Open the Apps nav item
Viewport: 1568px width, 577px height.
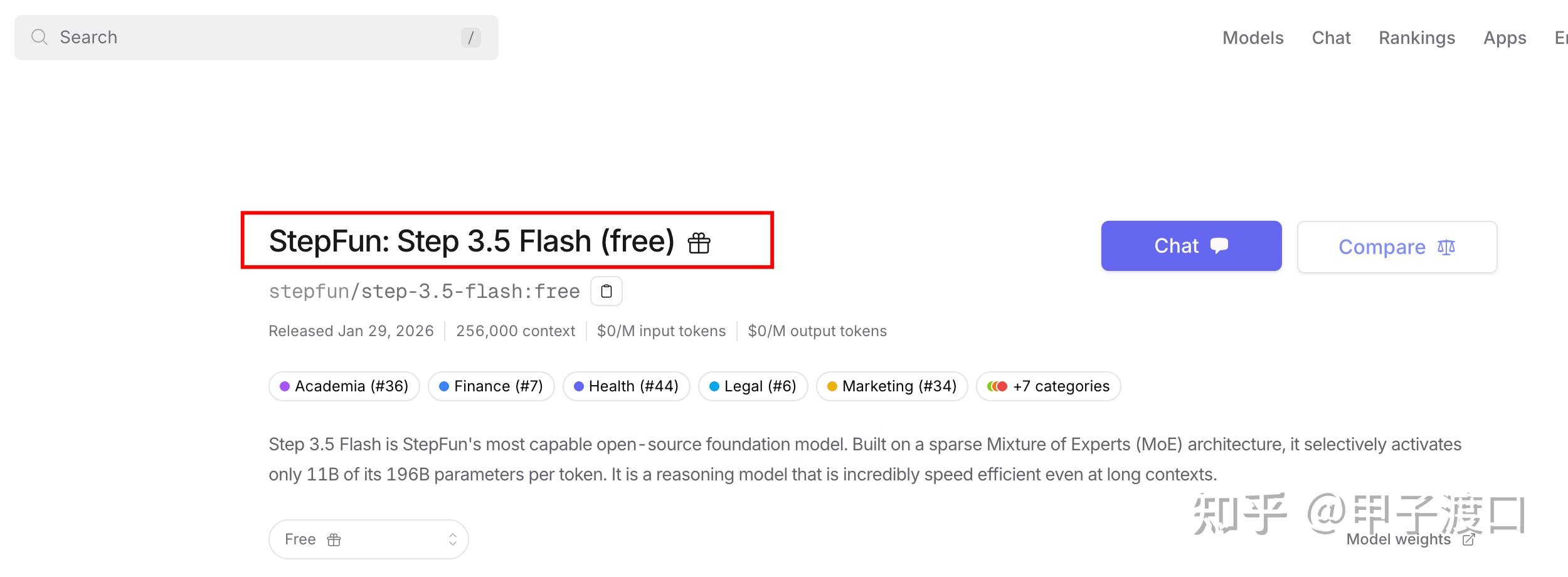pyautogui.click(x=1504, y=38)
